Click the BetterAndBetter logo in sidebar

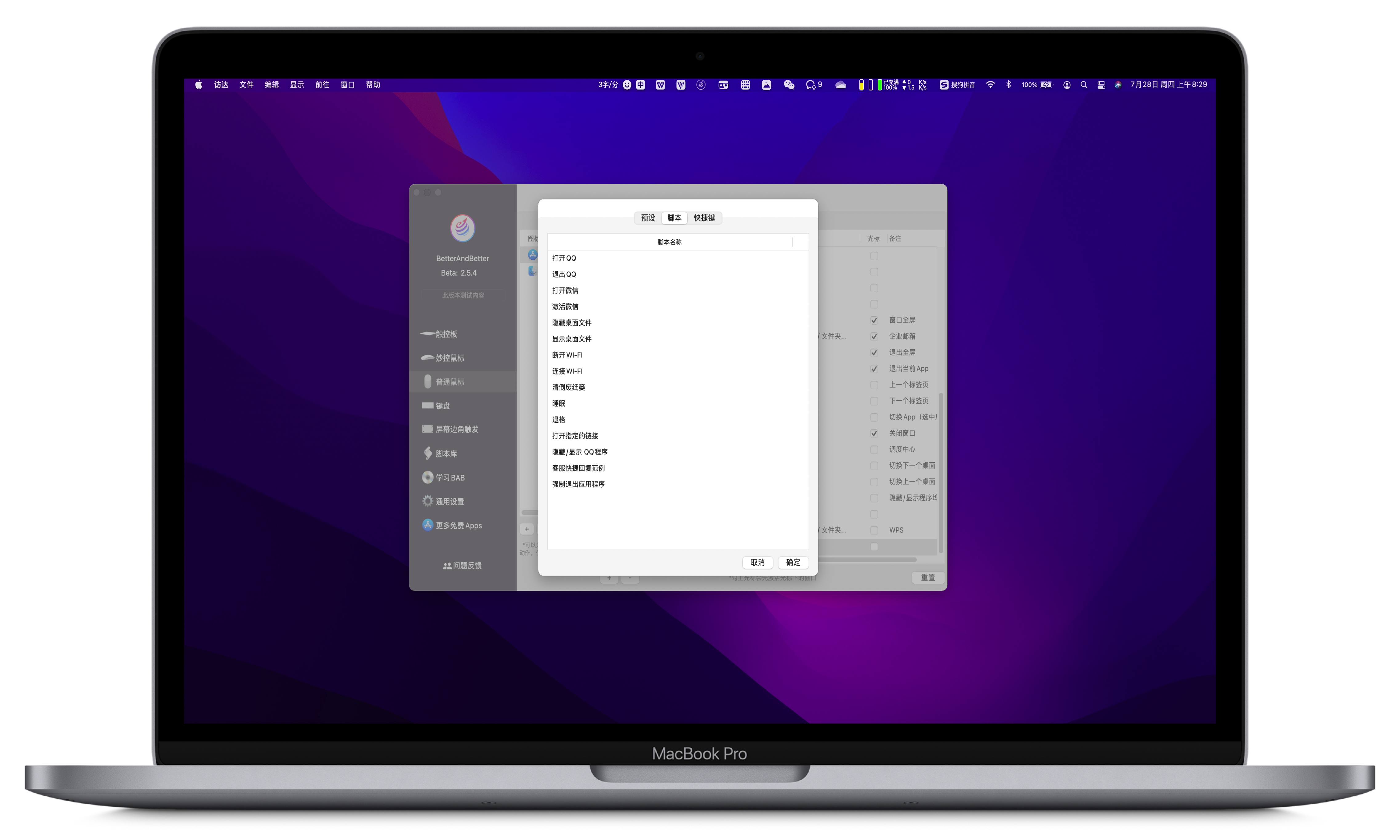pyautogui.click(x=462, y=228)
